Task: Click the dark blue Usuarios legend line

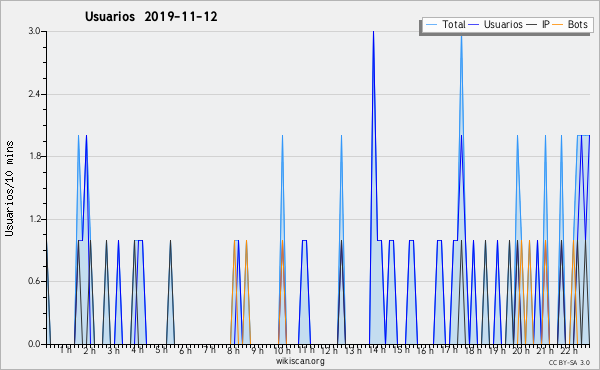Action: (474, 25)
